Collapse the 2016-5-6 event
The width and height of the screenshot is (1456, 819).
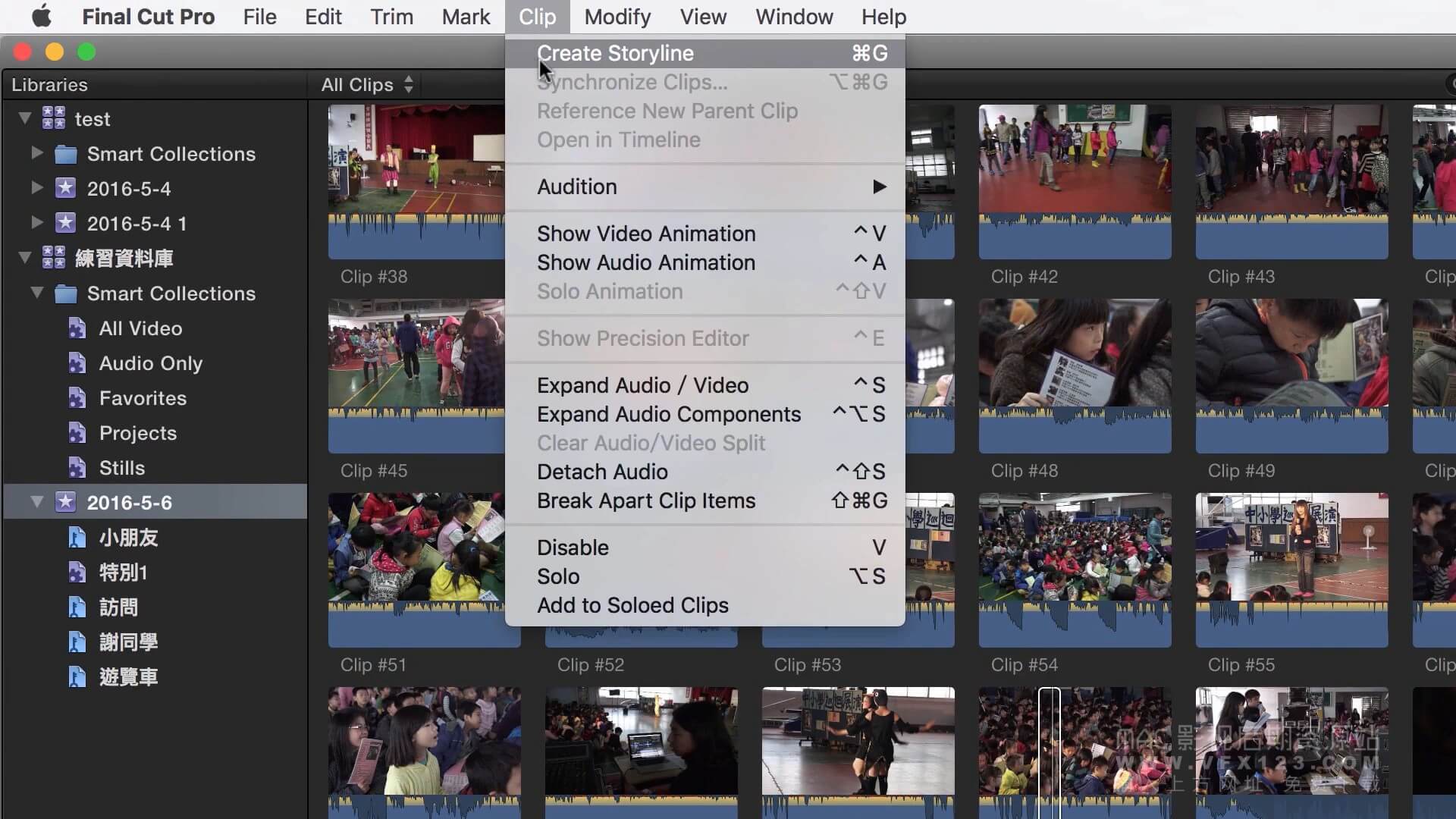click(36, 502)
